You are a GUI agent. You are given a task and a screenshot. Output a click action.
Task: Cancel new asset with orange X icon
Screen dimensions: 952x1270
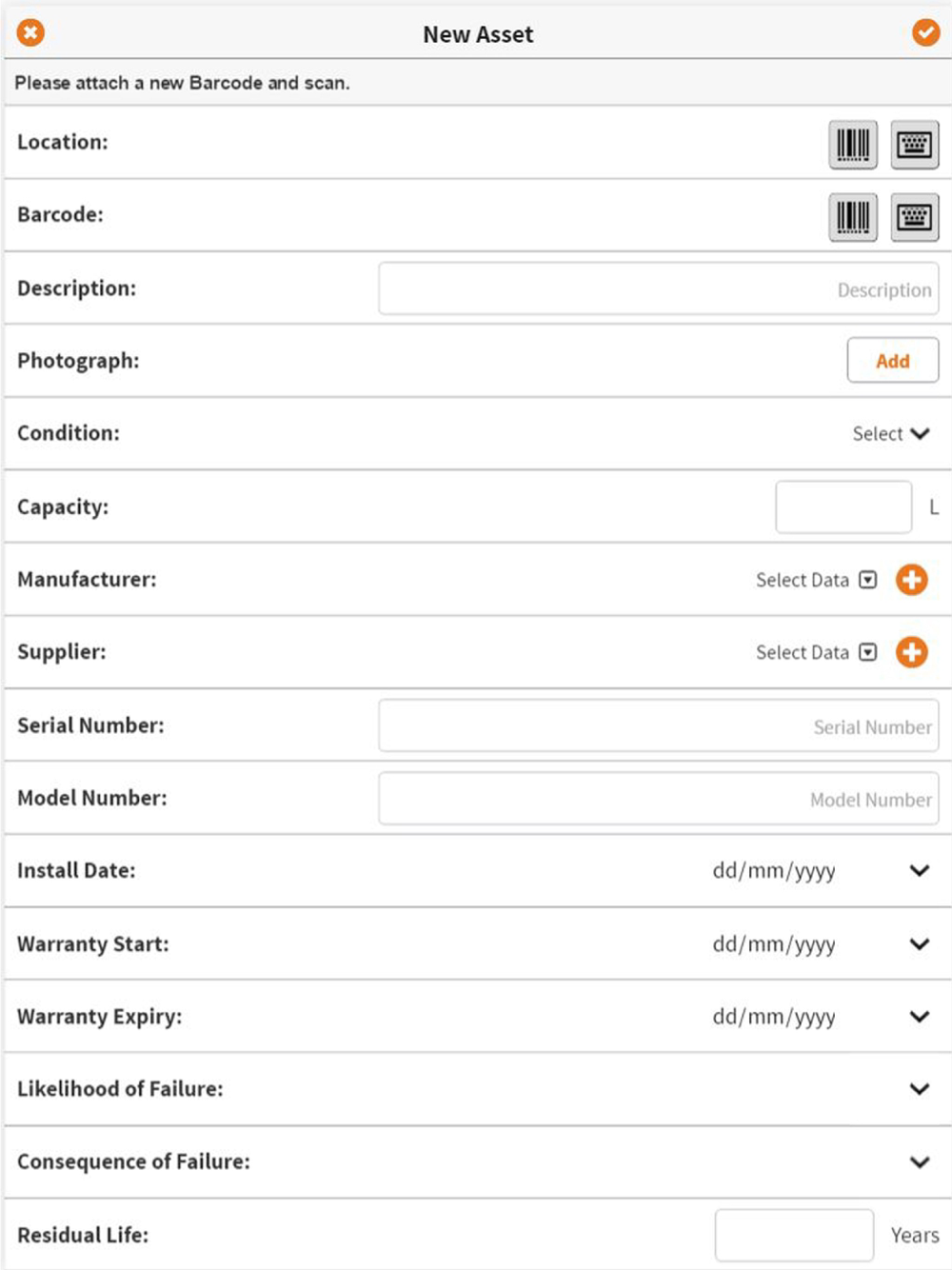(x=30, y=32)
